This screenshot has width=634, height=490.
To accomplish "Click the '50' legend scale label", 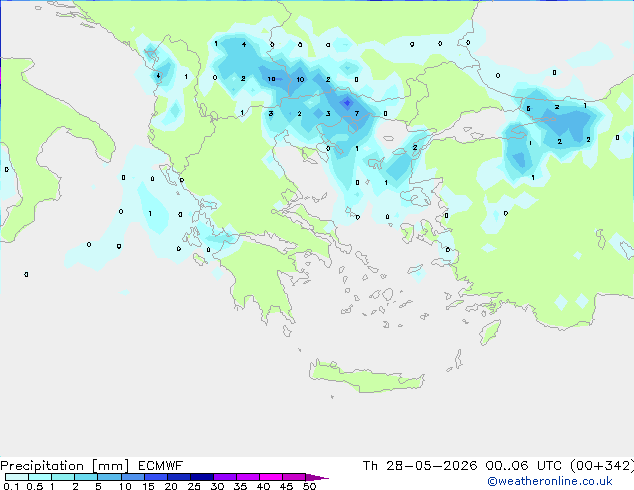I will point(309,486).
